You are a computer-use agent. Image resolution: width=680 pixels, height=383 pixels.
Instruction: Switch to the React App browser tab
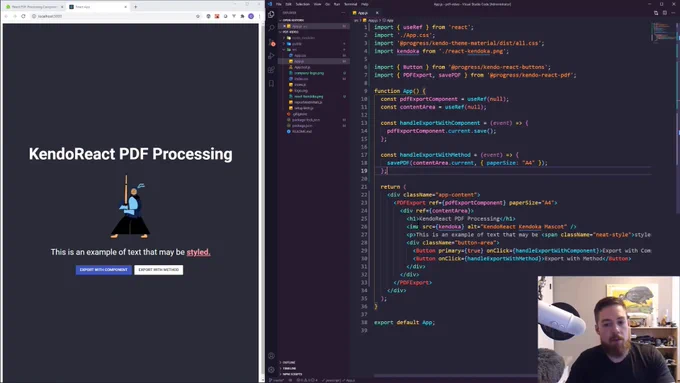coord(98,7)
